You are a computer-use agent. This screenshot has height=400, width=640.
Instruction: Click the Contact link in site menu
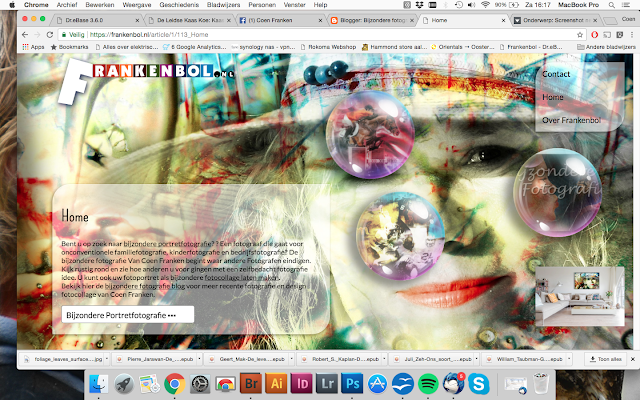click(x=556, y=74)
